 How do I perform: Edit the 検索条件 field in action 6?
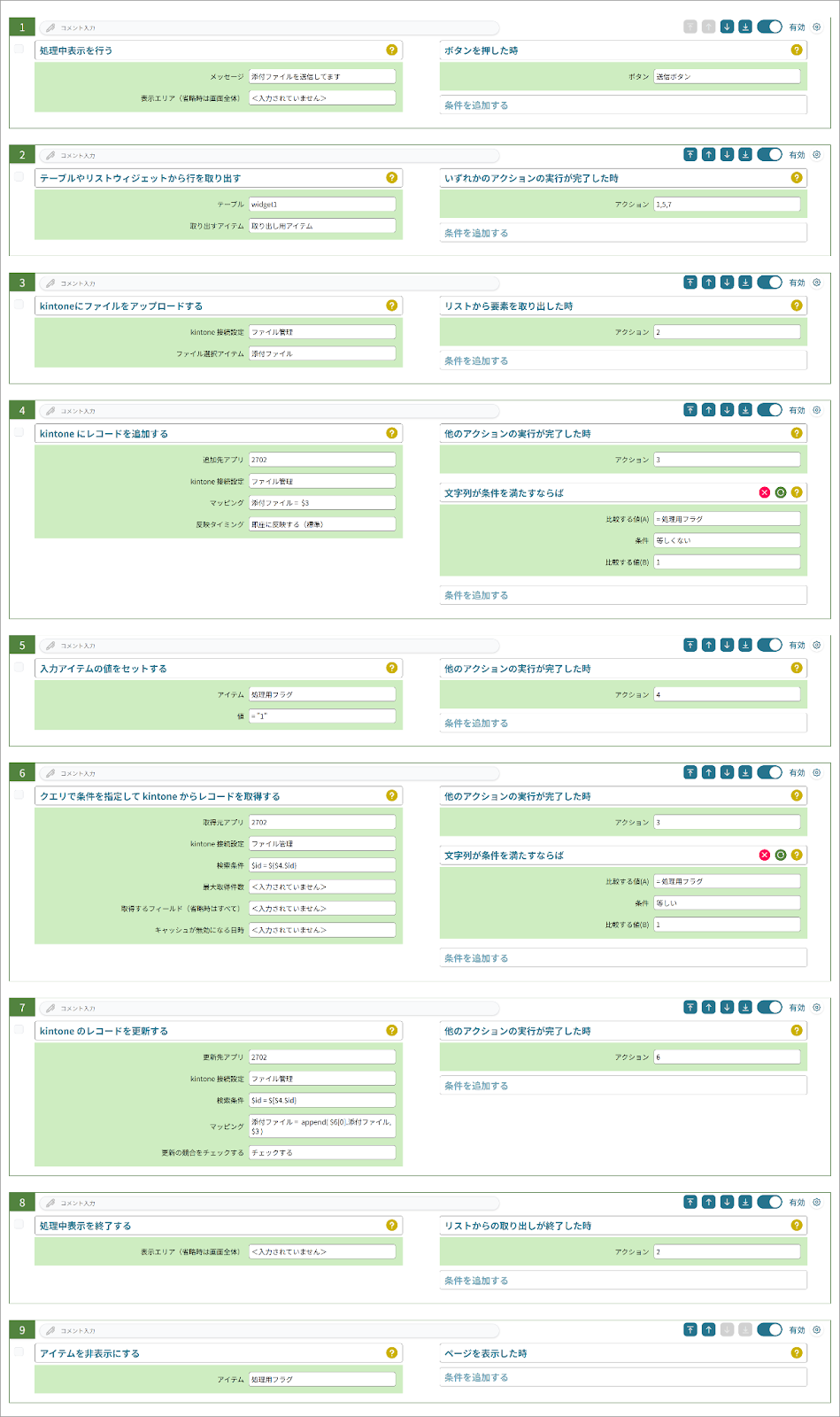(322, 865)
